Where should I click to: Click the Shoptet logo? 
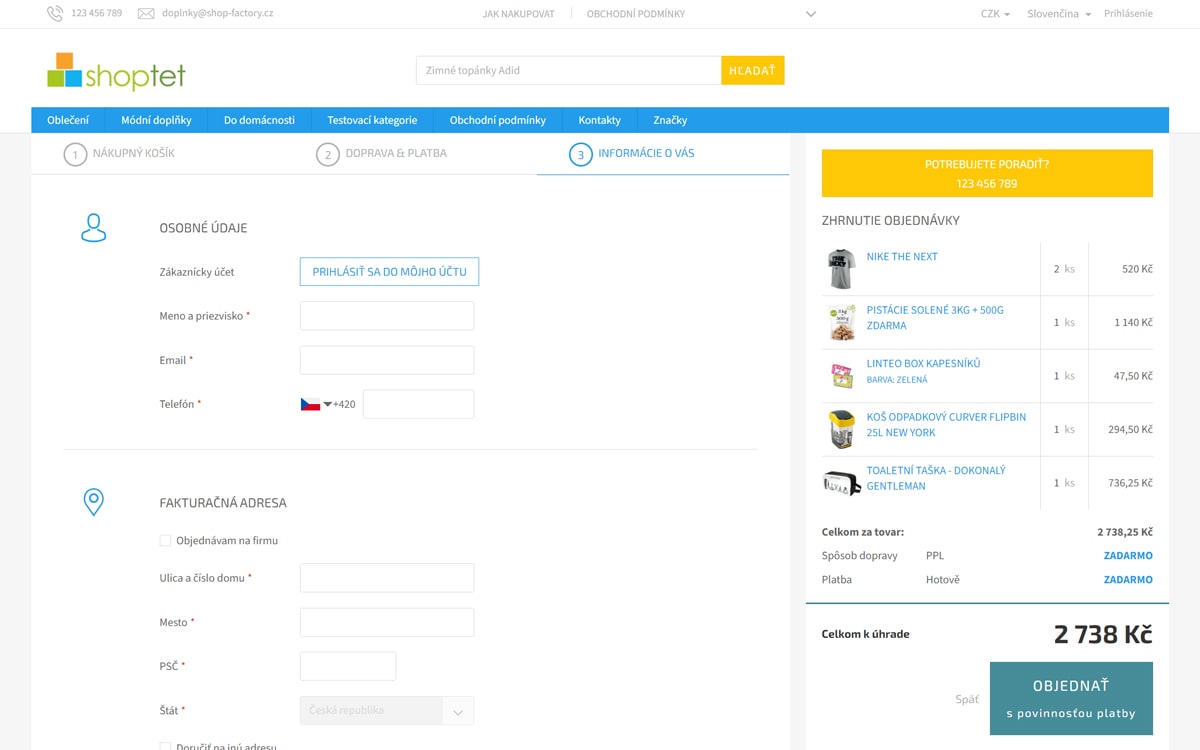[116, 72]
